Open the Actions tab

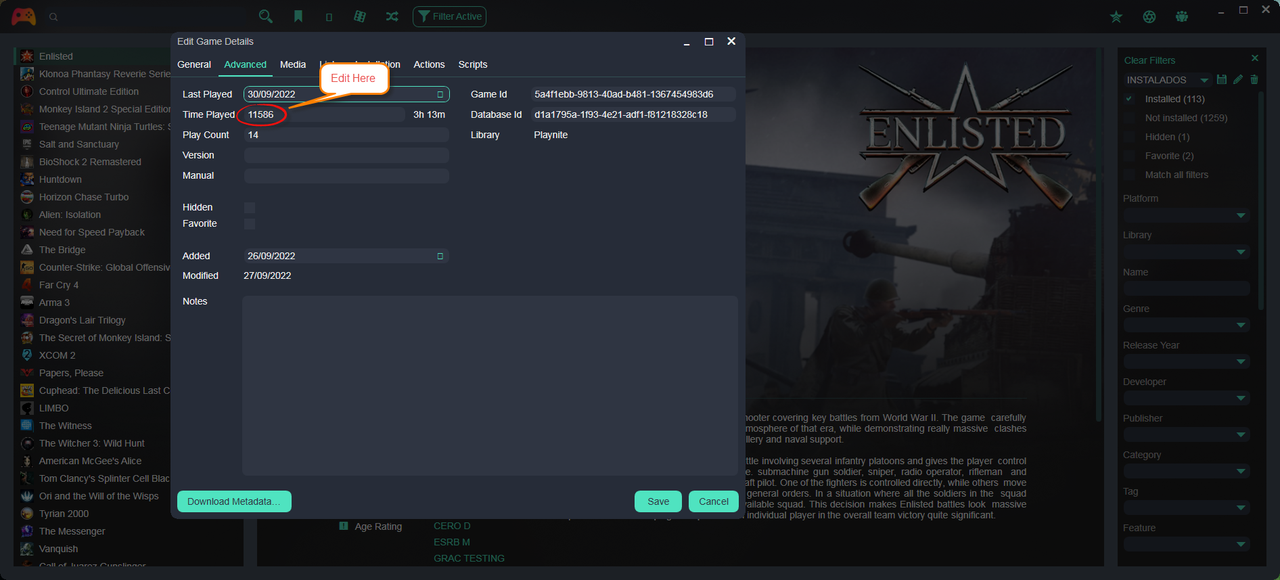pyautogui.click(x=429, y=64)
